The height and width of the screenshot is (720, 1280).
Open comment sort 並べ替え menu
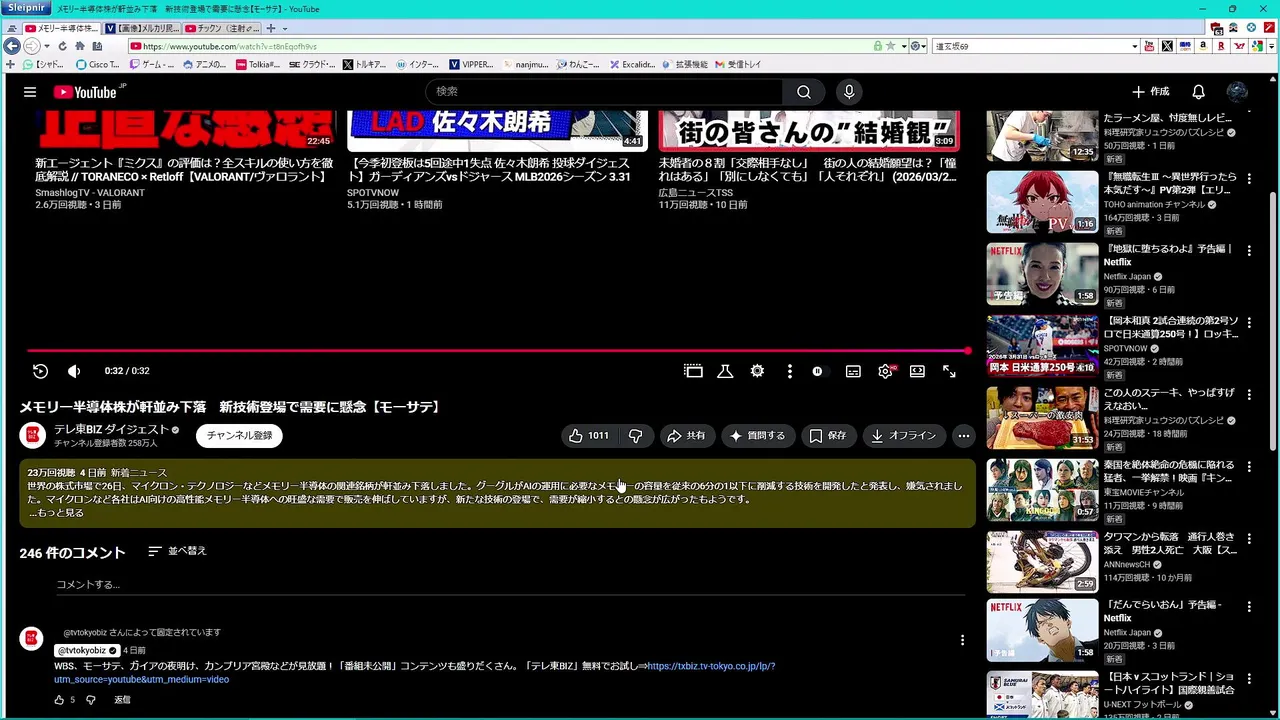(x=177, y=551)
